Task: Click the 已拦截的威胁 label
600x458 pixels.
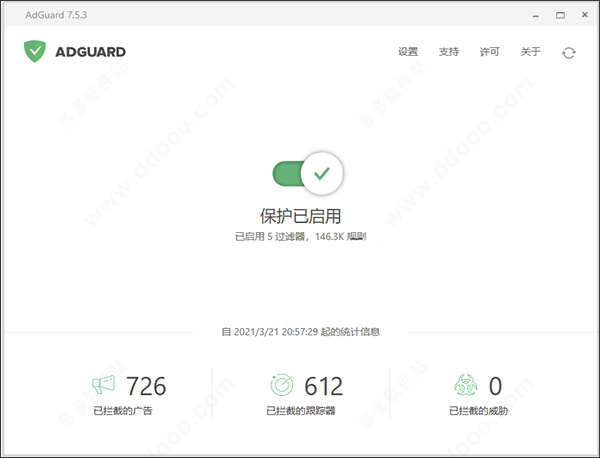Action: pos(479,411)
